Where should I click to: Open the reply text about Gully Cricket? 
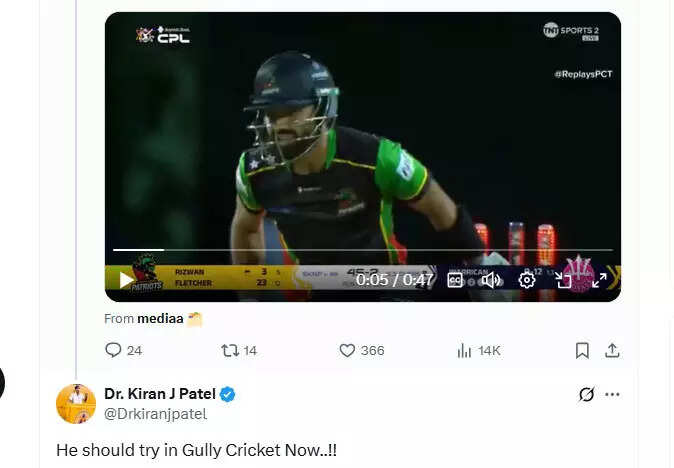[196, 450]
